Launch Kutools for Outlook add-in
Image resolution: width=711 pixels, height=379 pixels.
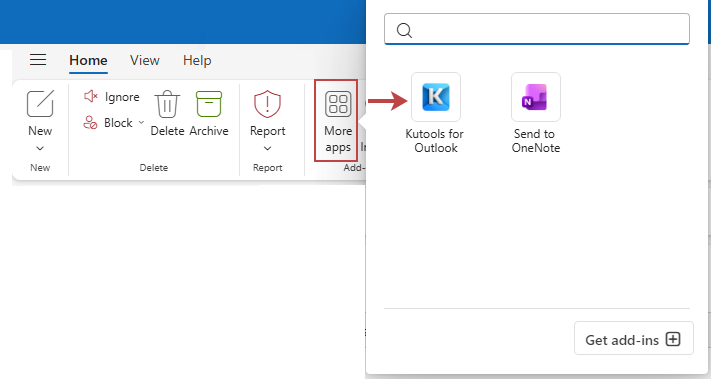click(x=436, y=97)
